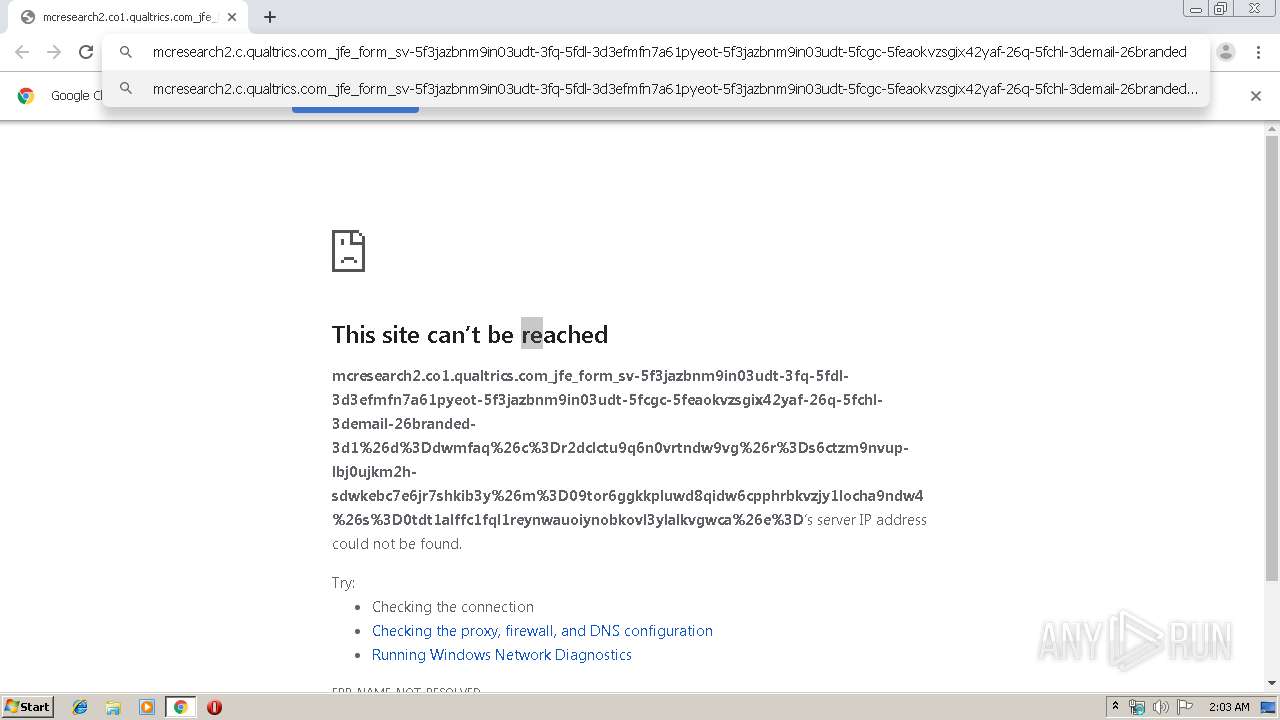
Task: Click the magnifier icon of the suggestion row
Action: (126, 89)
